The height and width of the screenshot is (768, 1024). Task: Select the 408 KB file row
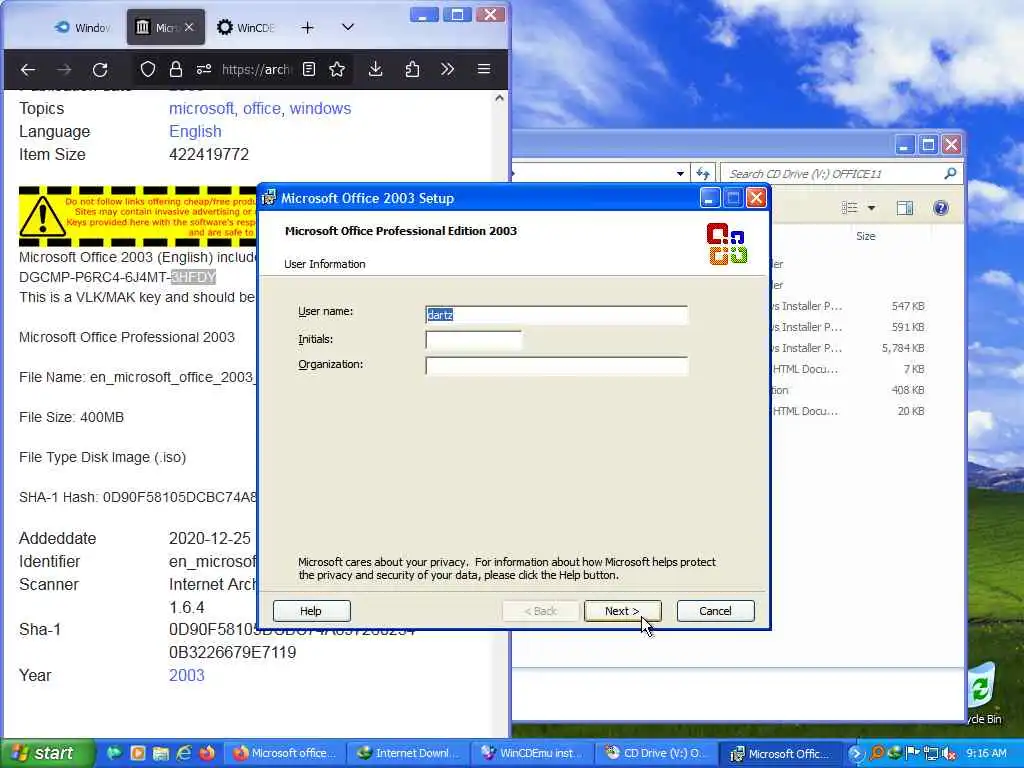849,391
